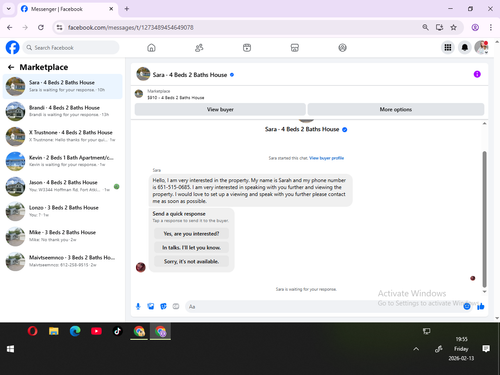Attach a file using the photo icon
The height and width of the screenshot is (375, 500).
pyautogui.click(x=151, y=306)
